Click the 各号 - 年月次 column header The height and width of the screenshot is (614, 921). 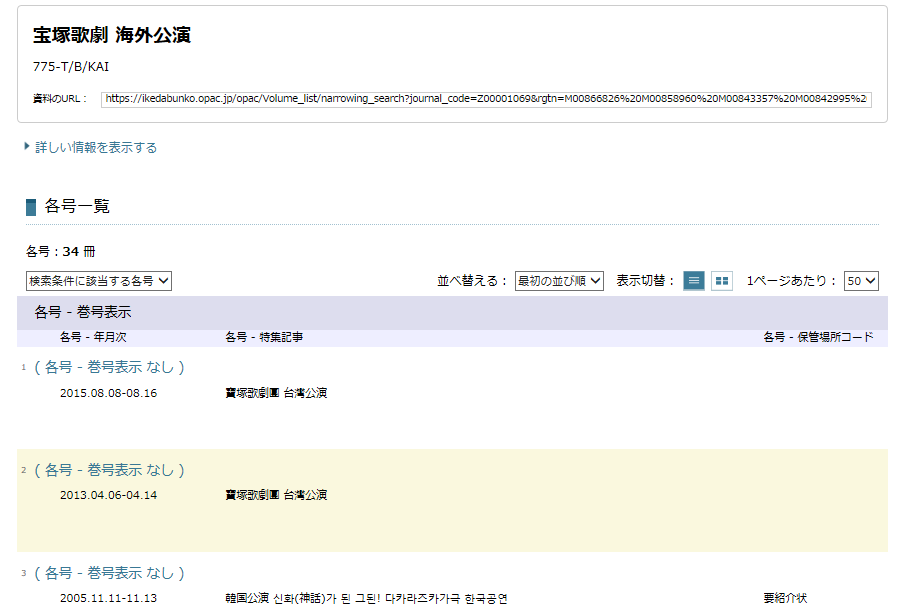(93, 337)
